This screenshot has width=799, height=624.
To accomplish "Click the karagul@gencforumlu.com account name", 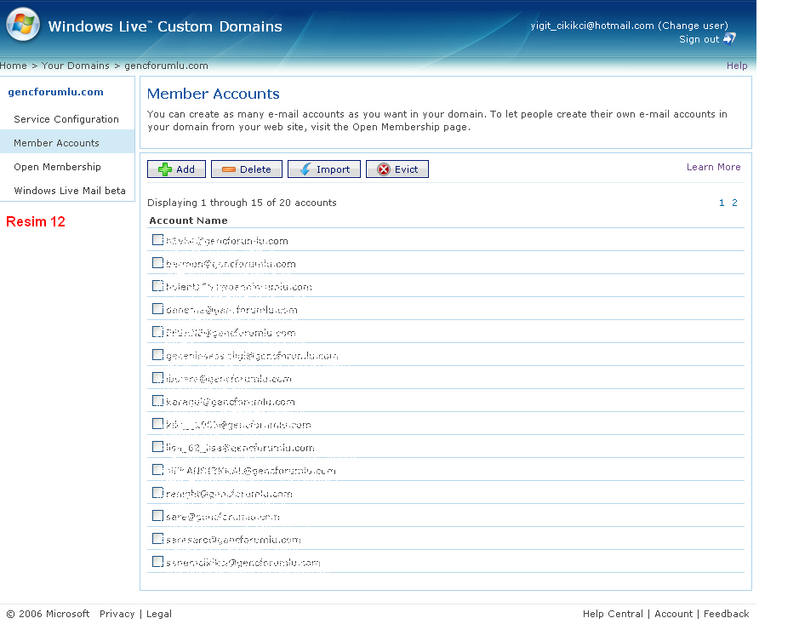I will (230, 402).
